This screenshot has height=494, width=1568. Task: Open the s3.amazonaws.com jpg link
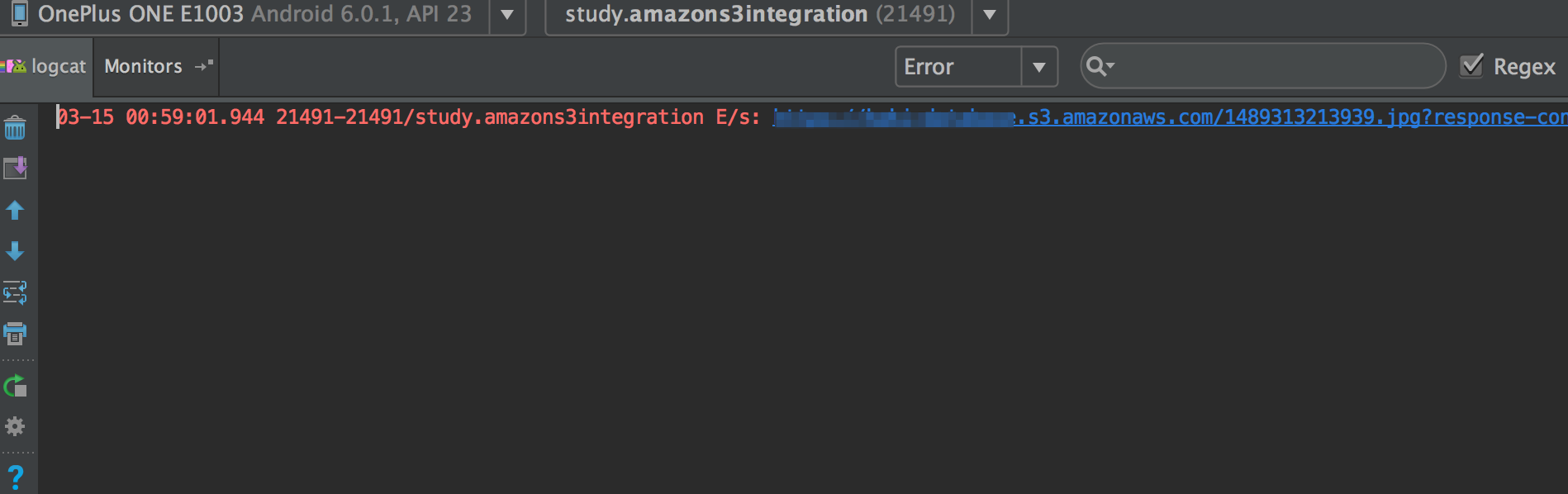point(1170,117)
